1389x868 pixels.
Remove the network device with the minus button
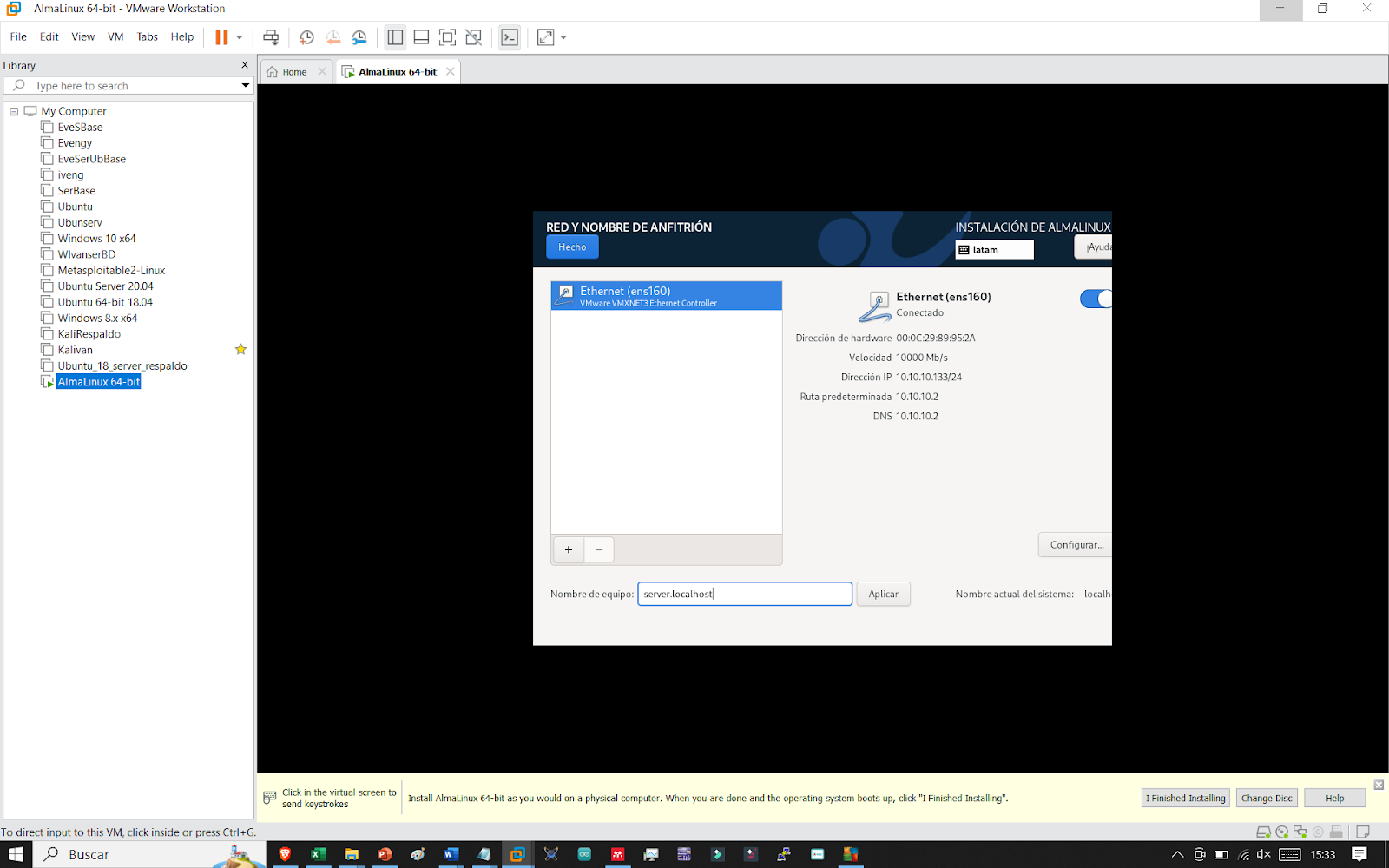(x=599, y=549)
